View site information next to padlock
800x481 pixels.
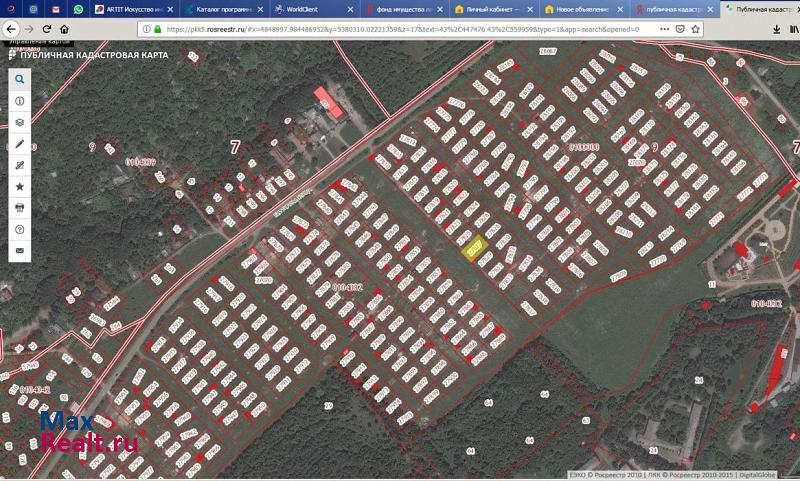point(145,29)
